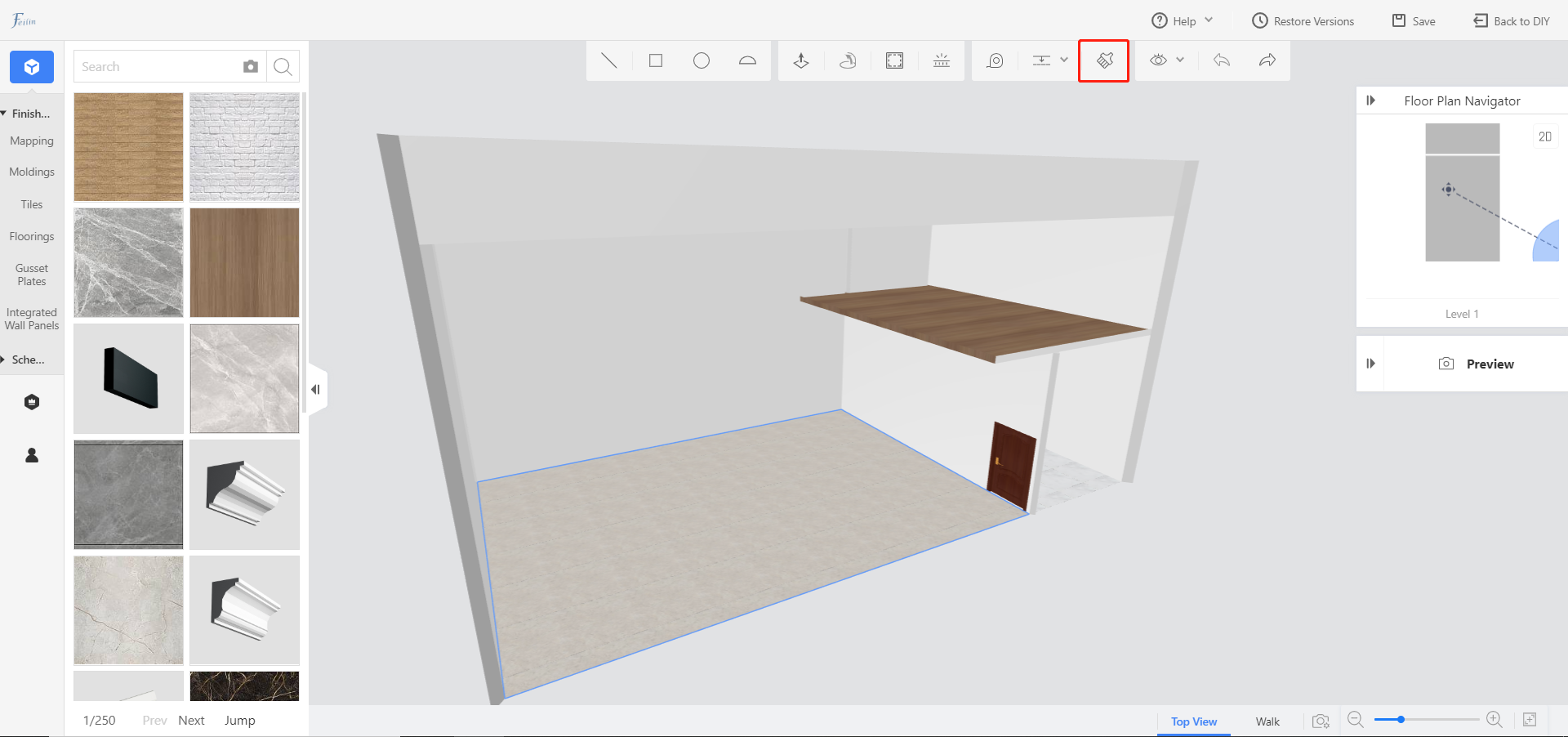Click the Prev page link
This screenshot has width=1568, height=737.
click(154, 720)
